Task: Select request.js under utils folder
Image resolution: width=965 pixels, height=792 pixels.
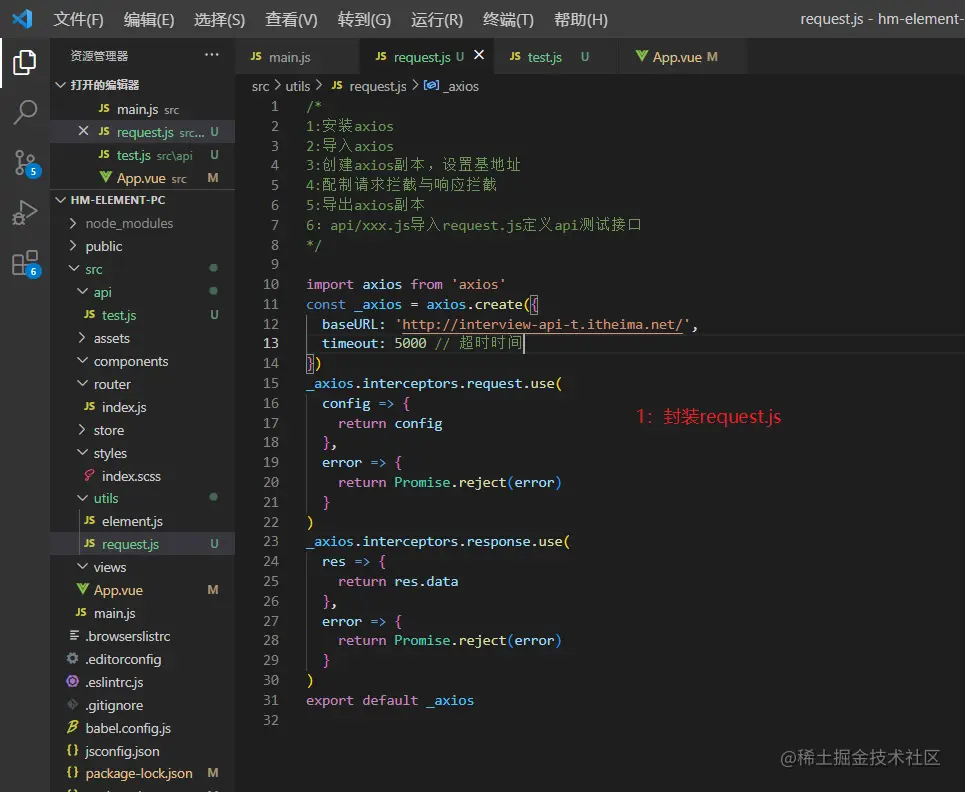Action: [143, 544]
